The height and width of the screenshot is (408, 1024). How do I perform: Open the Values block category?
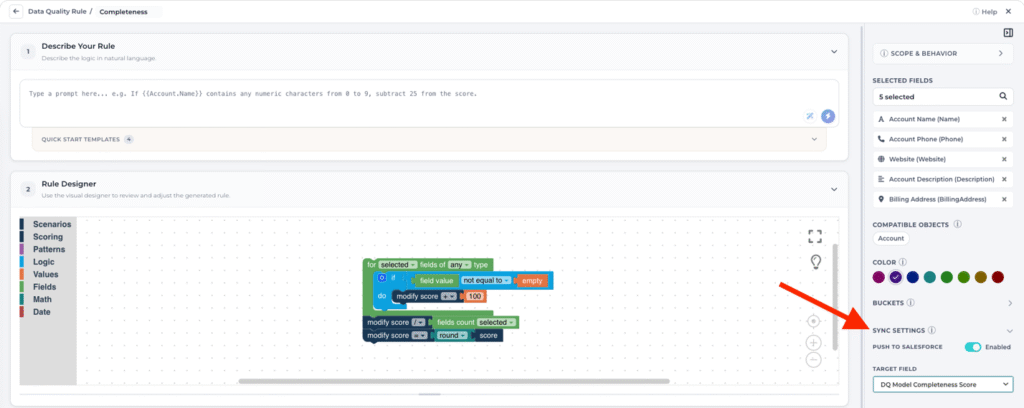coord(46,274)
